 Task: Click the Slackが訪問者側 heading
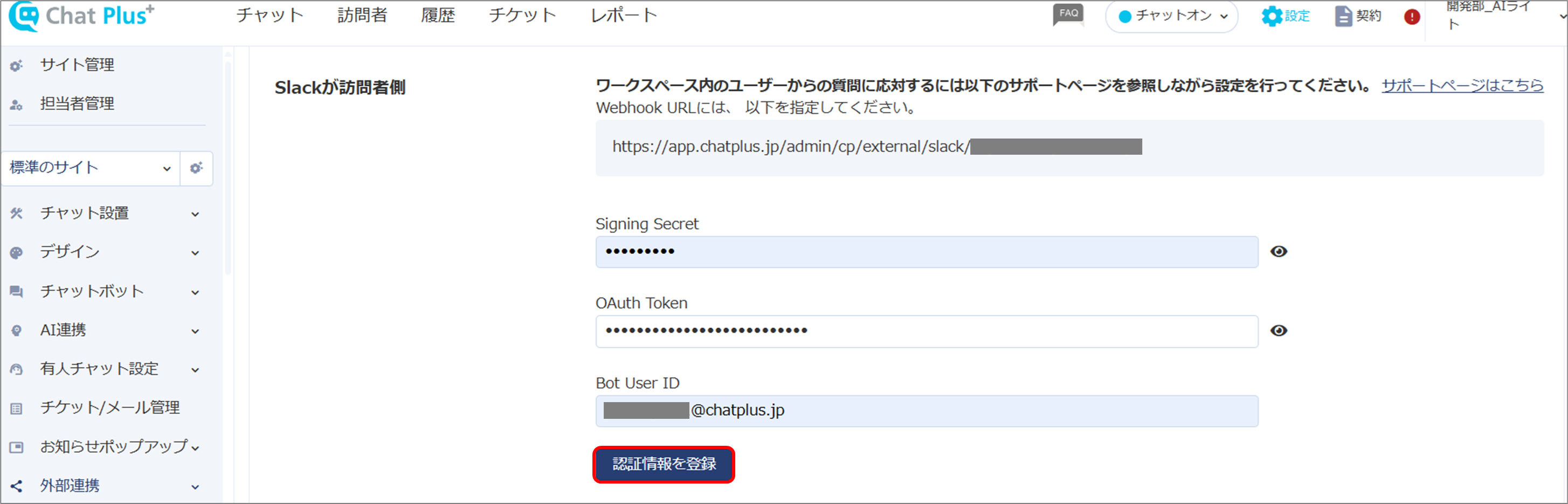tap(340, 88)
